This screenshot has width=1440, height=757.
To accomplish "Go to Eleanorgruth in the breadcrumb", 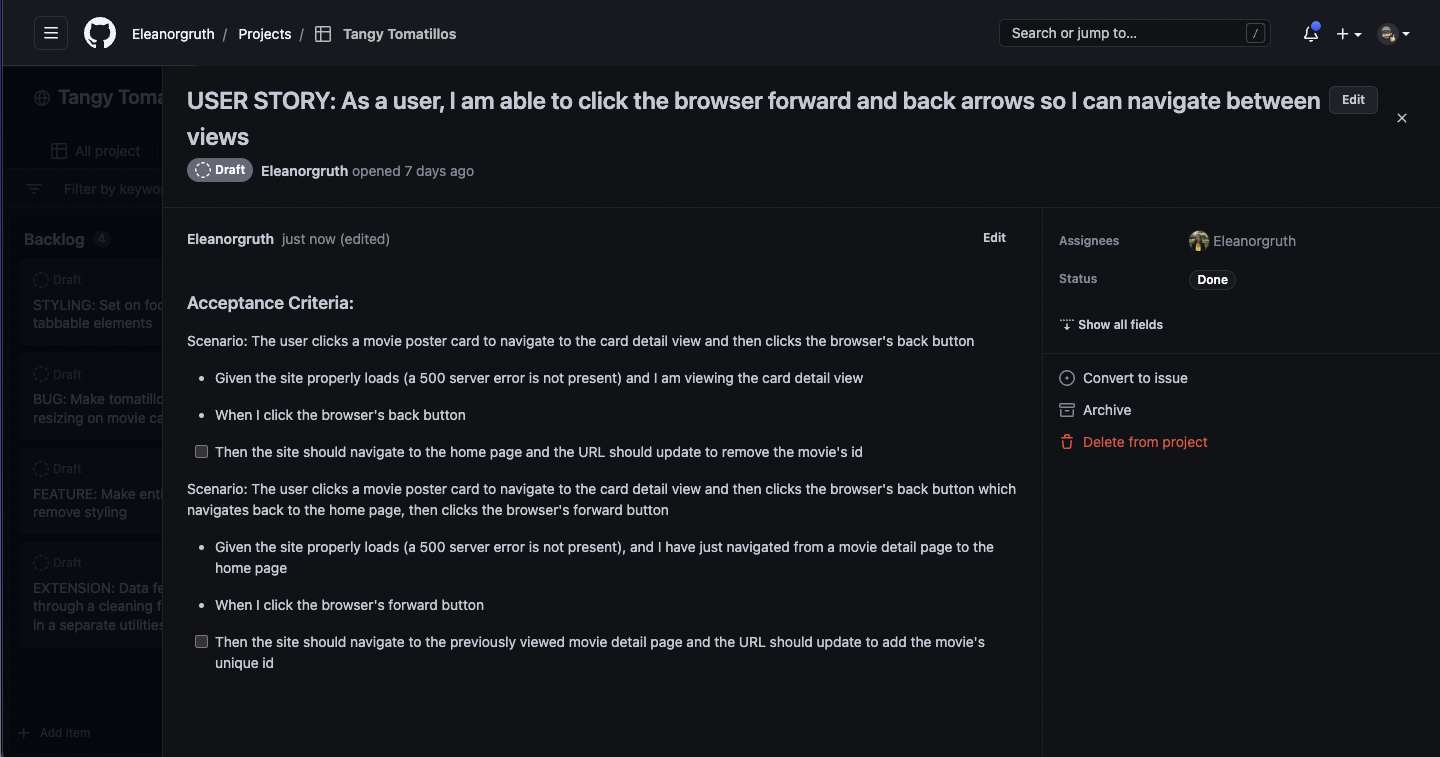I will [x=173, y=34].
